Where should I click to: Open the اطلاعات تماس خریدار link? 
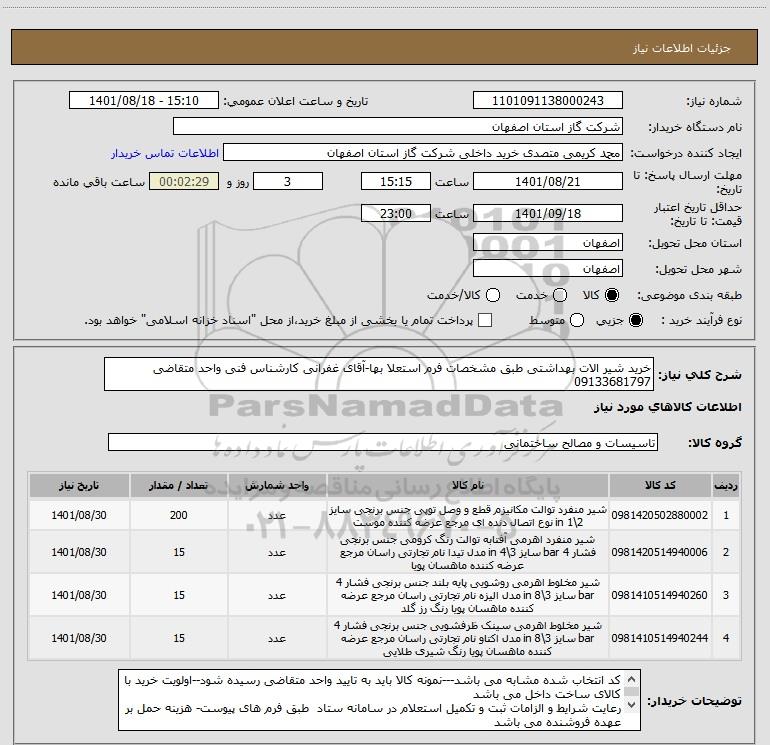[165, 153]
